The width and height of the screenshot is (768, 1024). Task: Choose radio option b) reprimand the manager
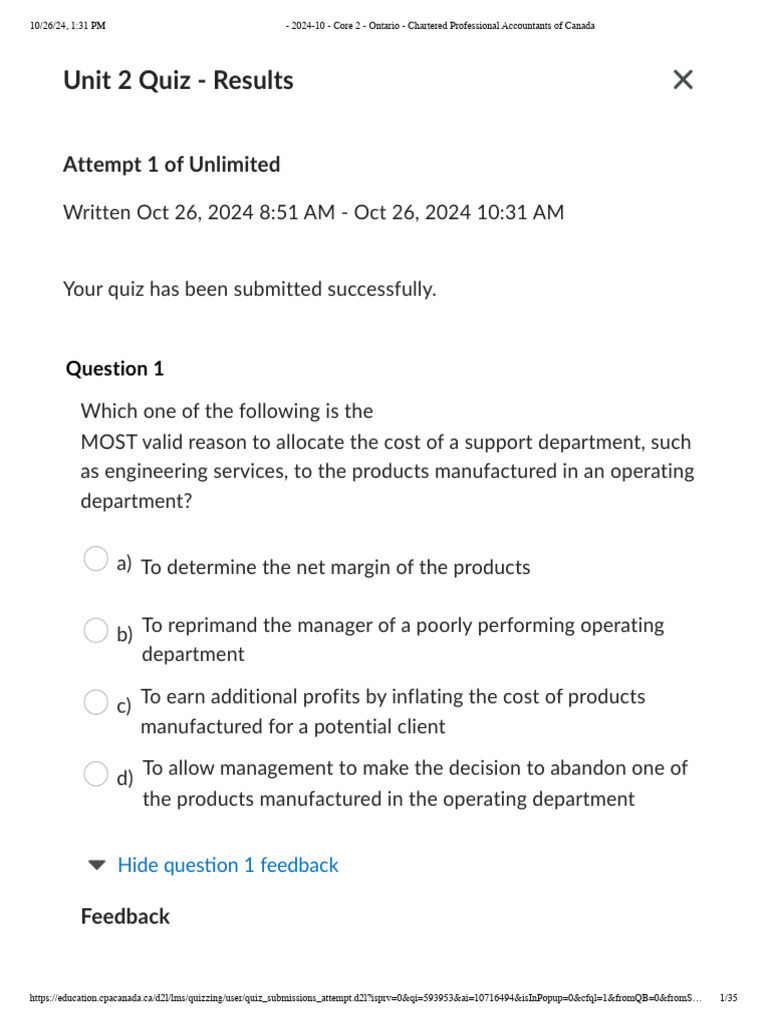[95, 630]
